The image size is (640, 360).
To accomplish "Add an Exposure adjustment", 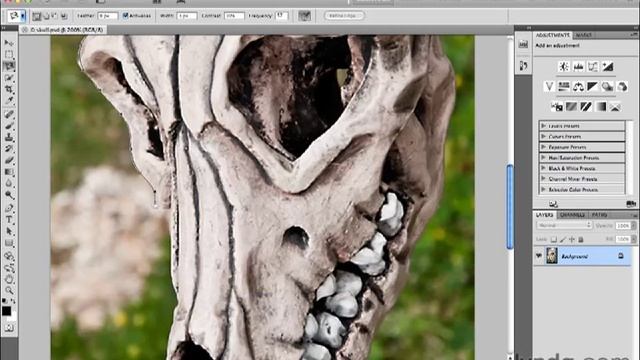I will [608, 67].
